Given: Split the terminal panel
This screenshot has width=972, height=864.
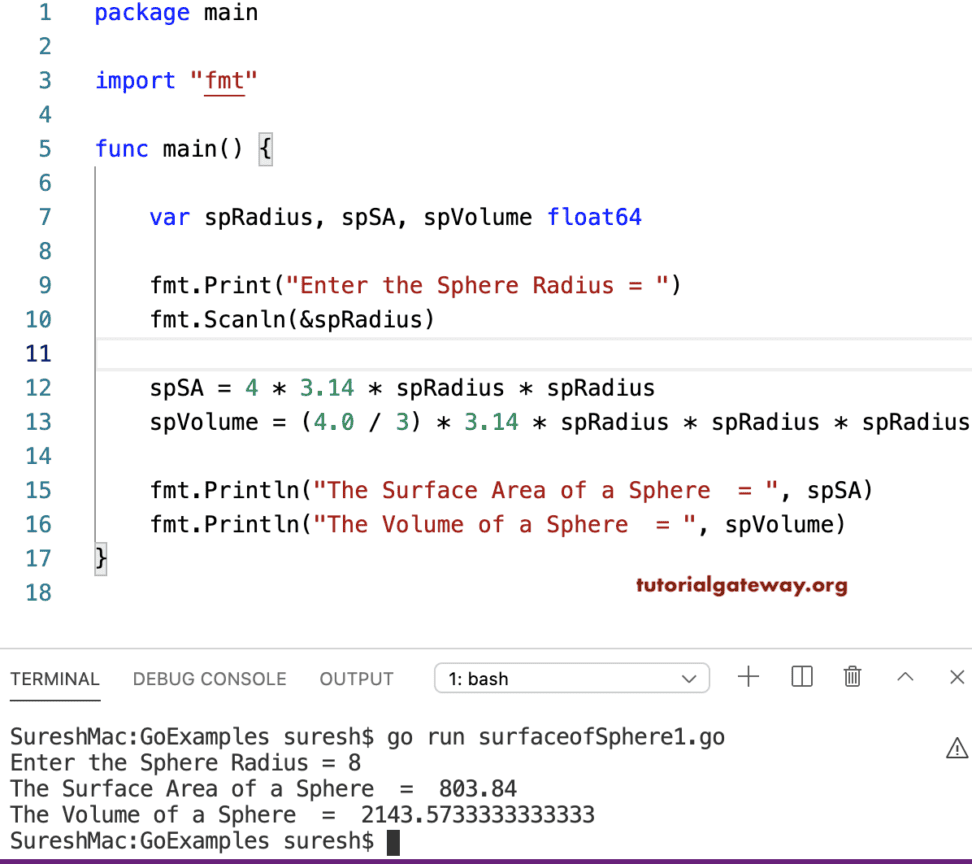Looking at the screenshot, I should point(801,677).
